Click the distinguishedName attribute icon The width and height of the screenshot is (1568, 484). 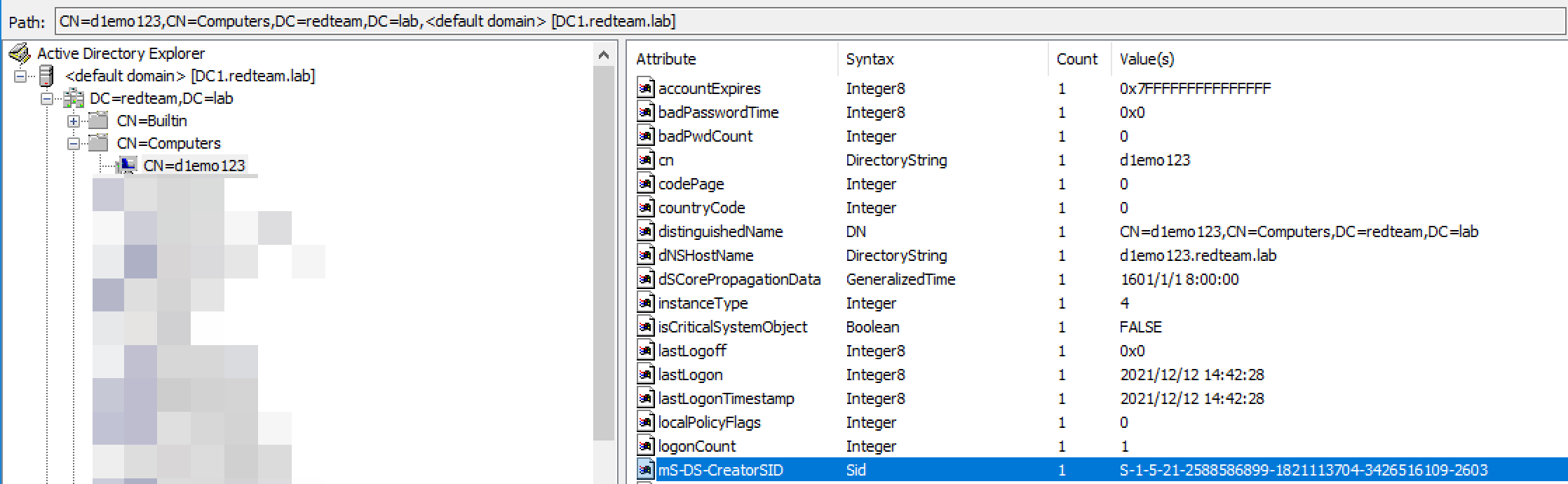coord(645,231)
